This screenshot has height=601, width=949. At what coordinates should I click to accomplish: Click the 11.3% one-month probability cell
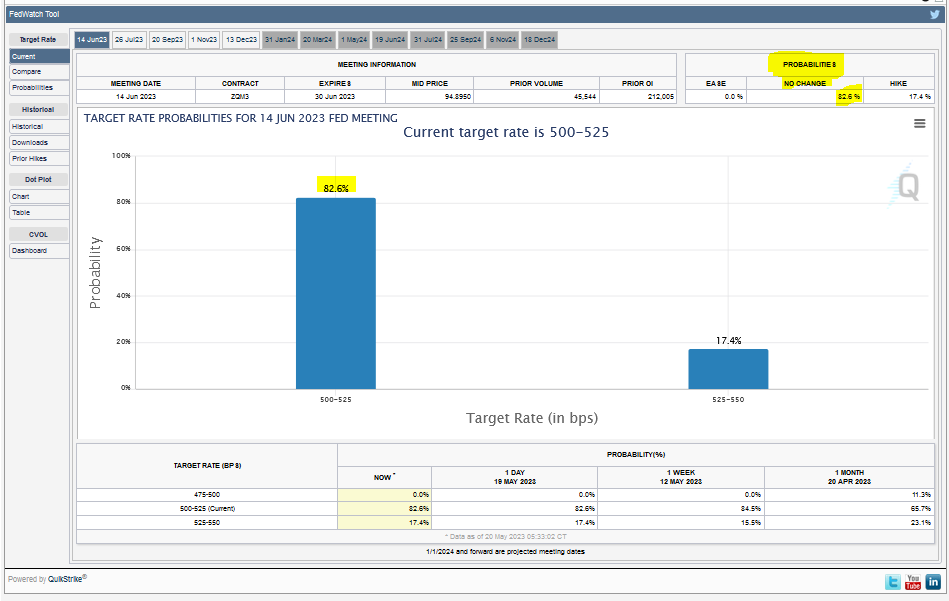click(x=849, y=494)
